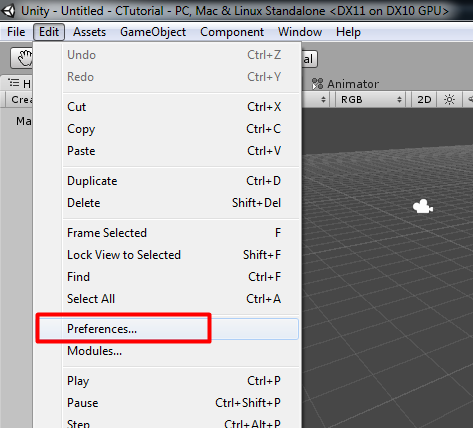This screenshot has width=473, height=428.
Task: Open the Component menu
Action: [x=232, y=32]
